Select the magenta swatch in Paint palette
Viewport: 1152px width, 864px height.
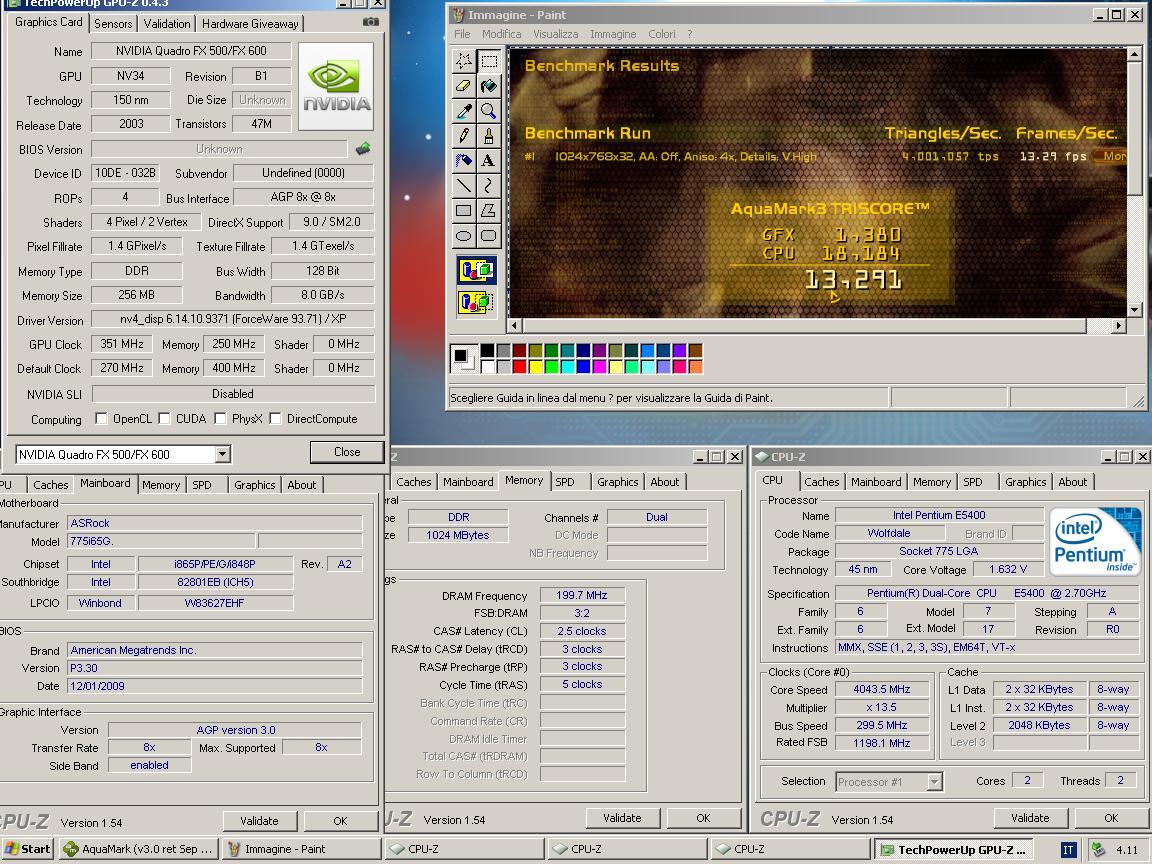click(x=600, y=366)
